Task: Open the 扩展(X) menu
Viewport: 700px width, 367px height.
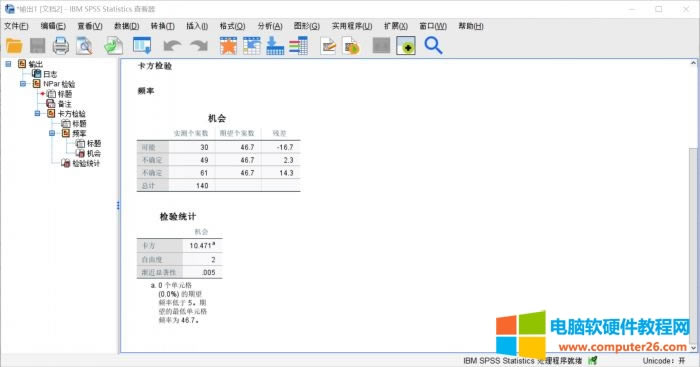Action: [x=396, y=26]
